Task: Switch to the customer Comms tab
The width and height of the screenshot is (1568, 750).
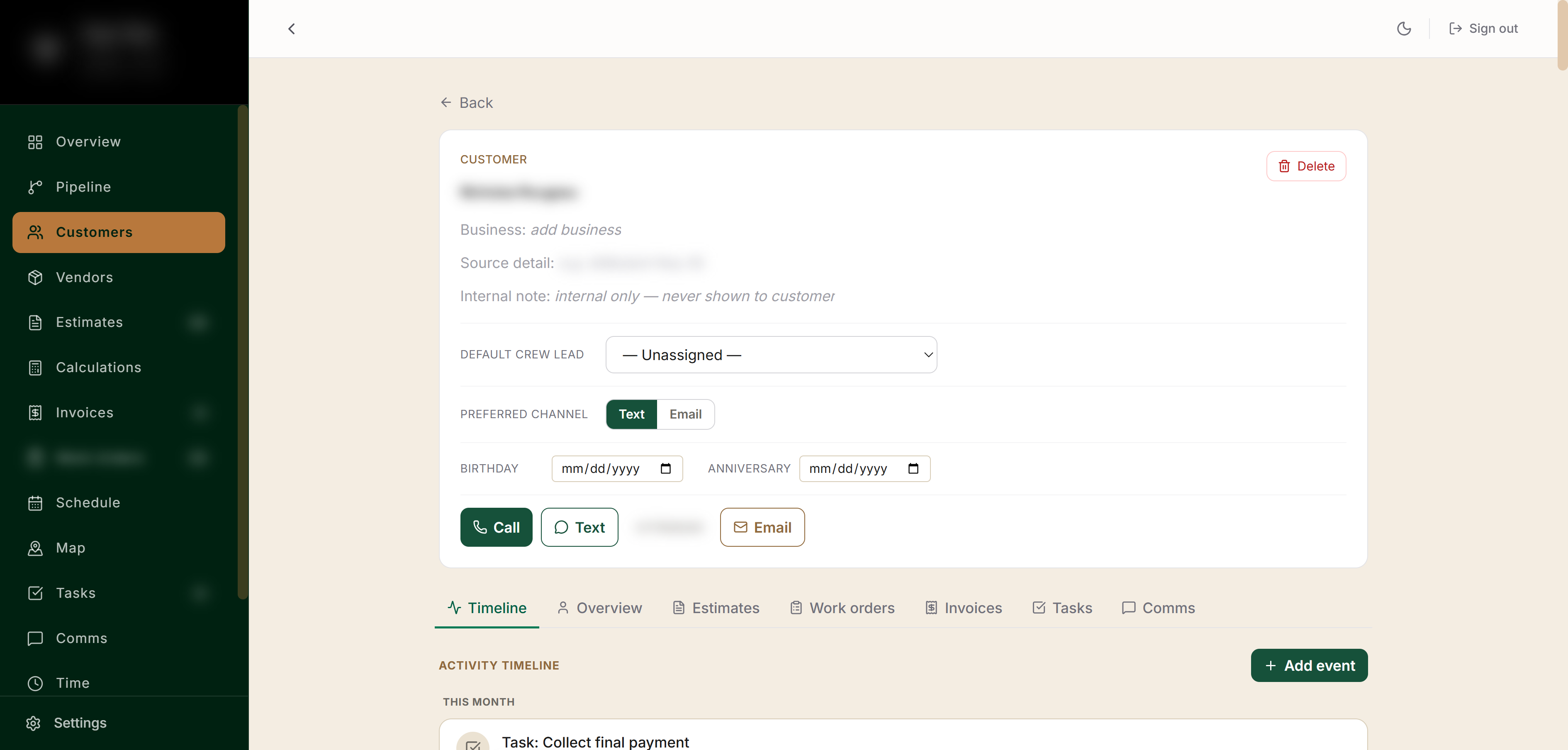Action: (x=1158, y=608)
